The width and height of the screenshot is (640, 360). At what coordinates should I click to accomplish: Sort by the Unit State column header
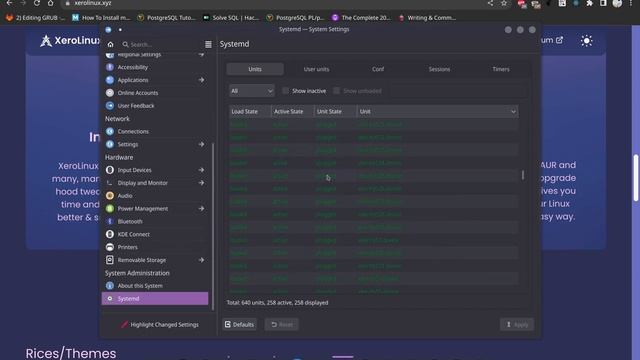[x=336, y=111]
